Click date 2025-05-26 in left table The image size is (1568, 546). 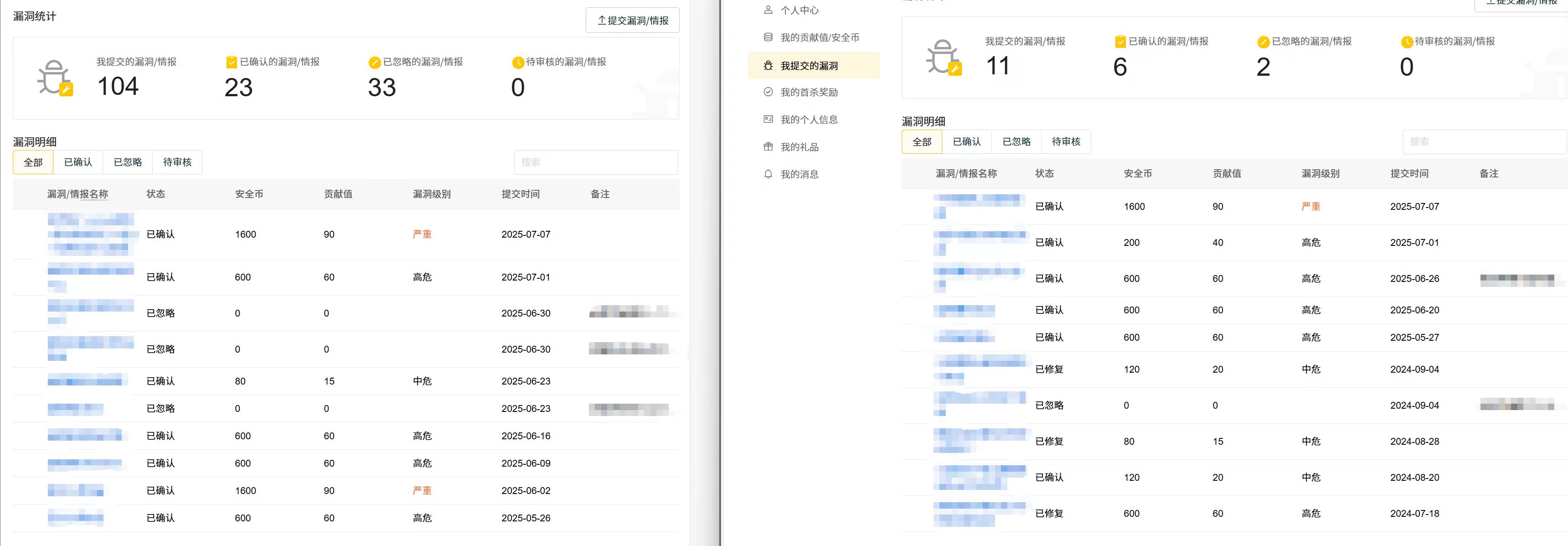(526, 518)
